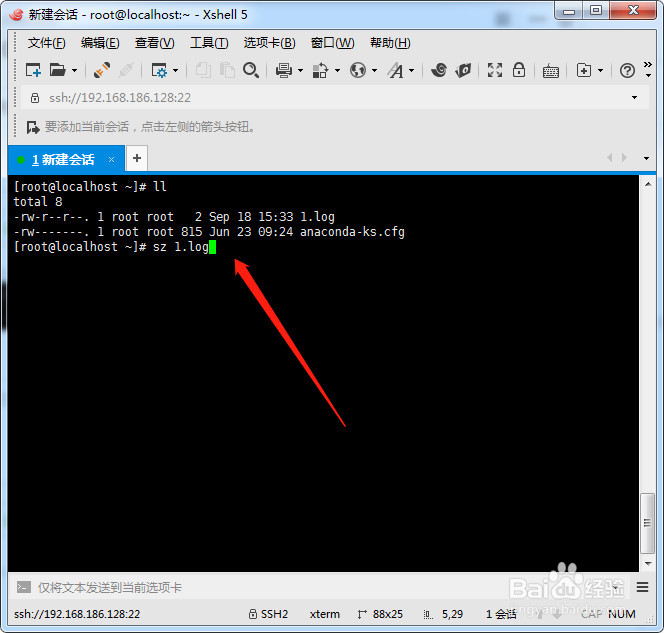Click the New session toolbar icon
The height and width of the screenshot is (633, 664).
click(x=33, y=70)
